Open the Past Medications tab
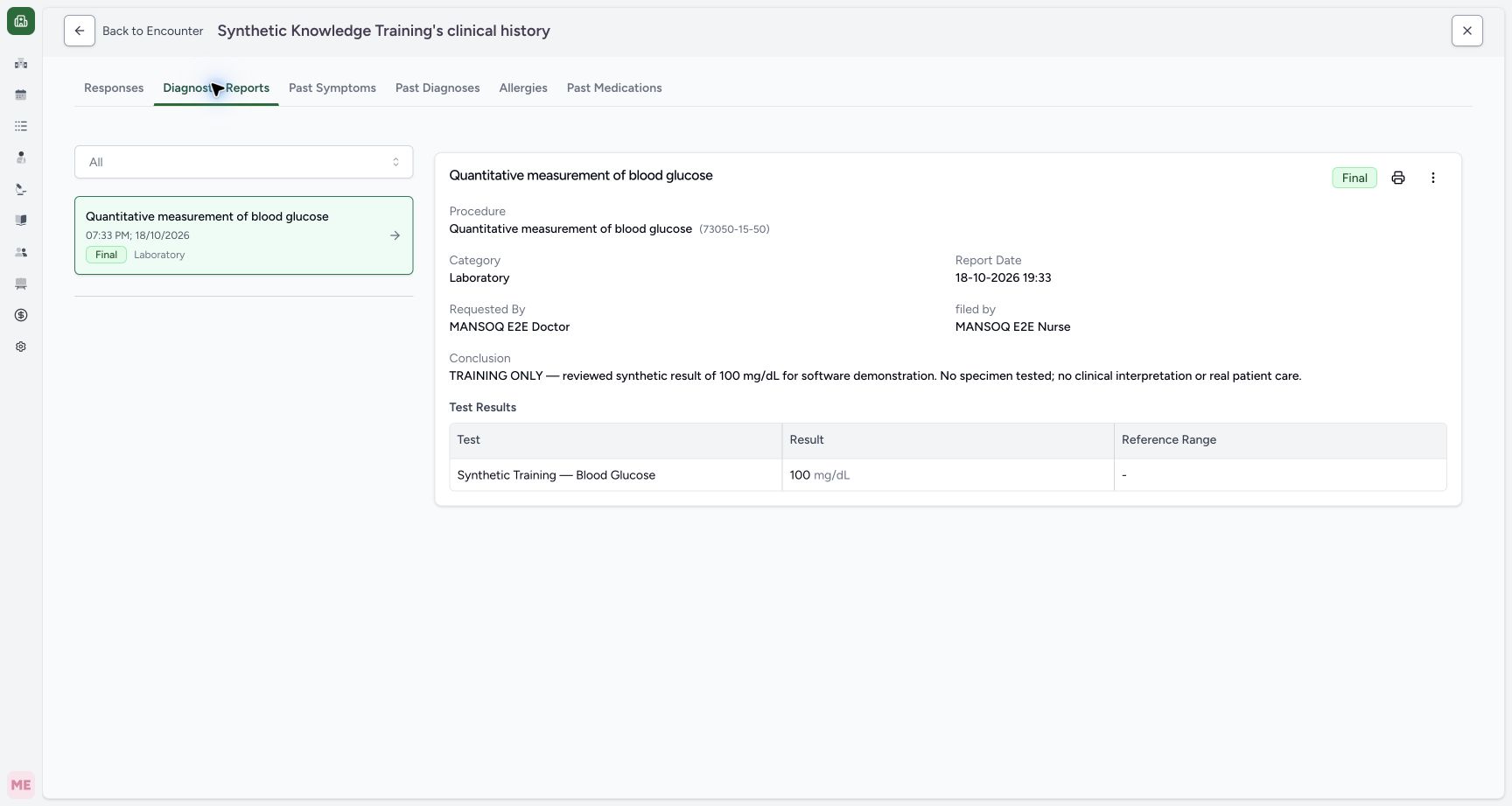 click(614, 88)
